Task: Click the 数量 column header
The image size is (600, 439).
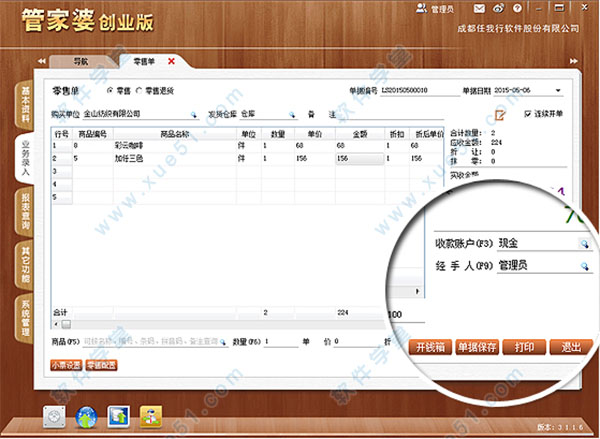Action: (x=278, y=134)
